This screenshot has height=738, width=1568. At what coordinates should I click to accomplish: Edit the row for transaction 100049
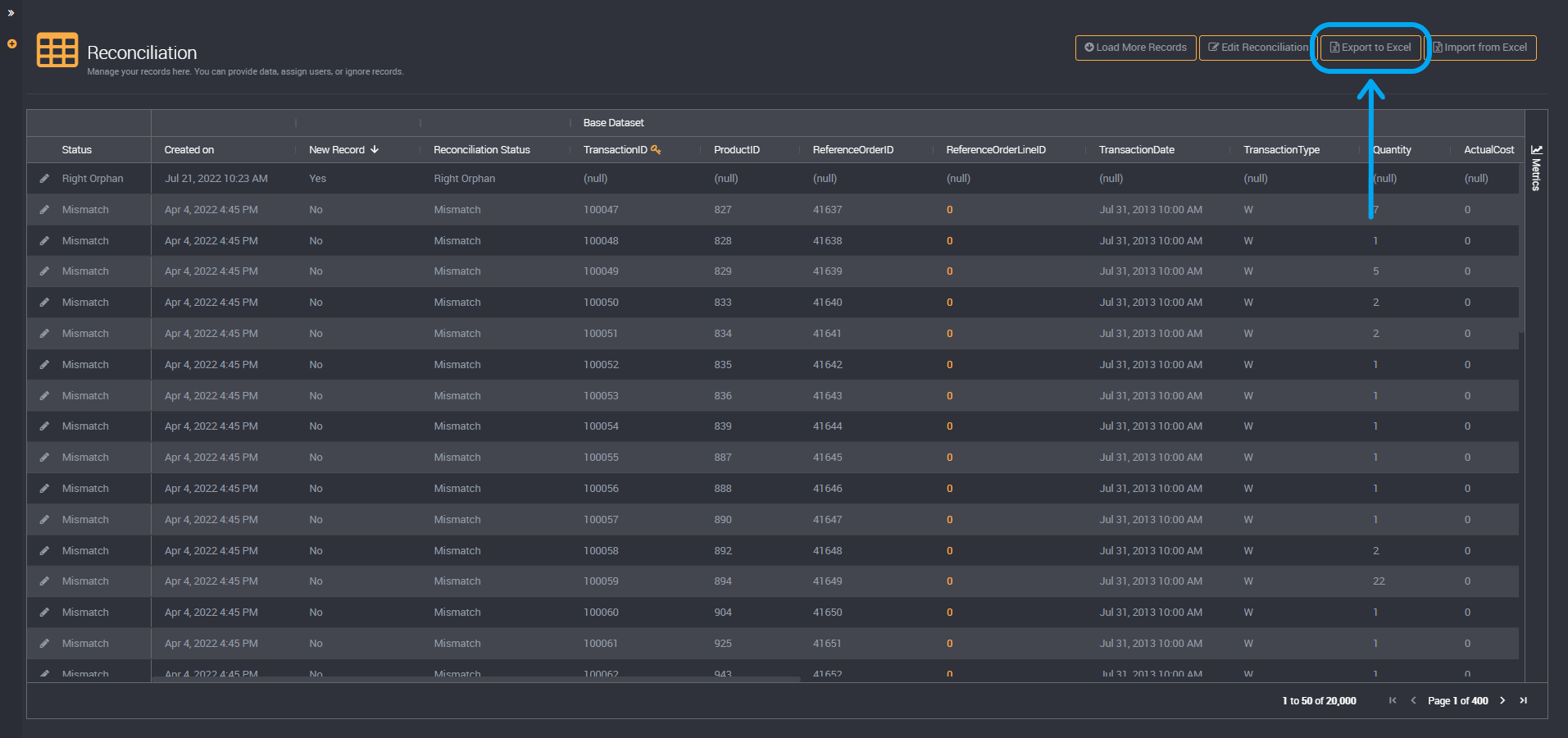click(44, 271)
